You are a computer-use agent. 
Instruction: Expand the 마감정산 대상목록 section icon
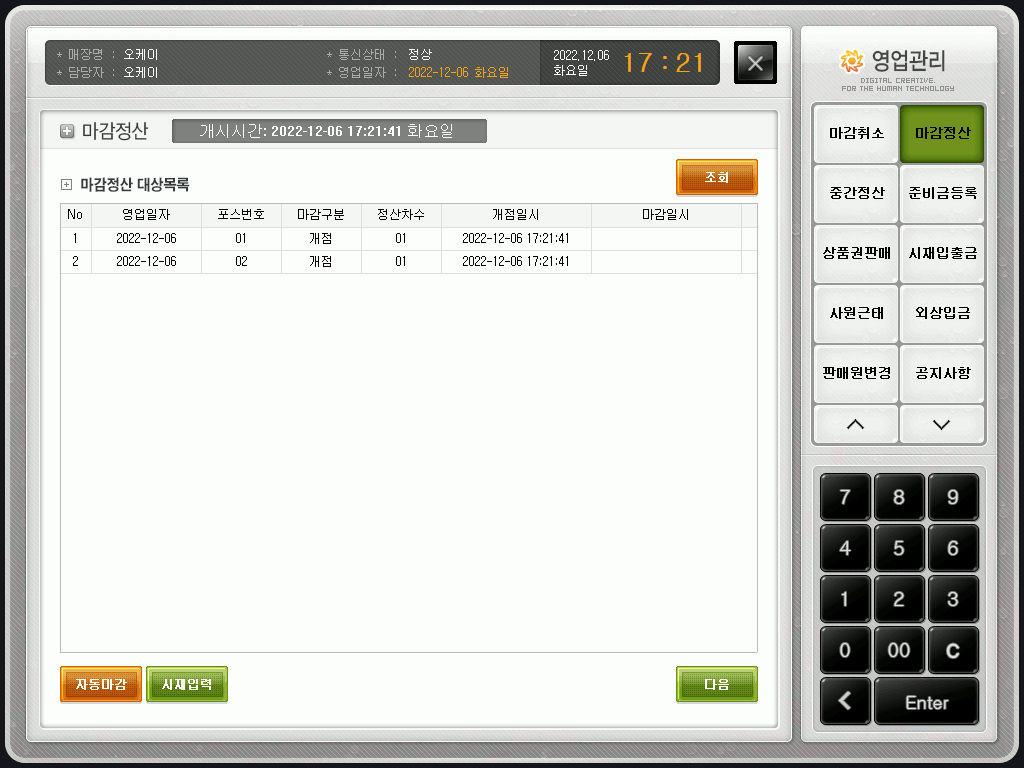tap(67, 184)
